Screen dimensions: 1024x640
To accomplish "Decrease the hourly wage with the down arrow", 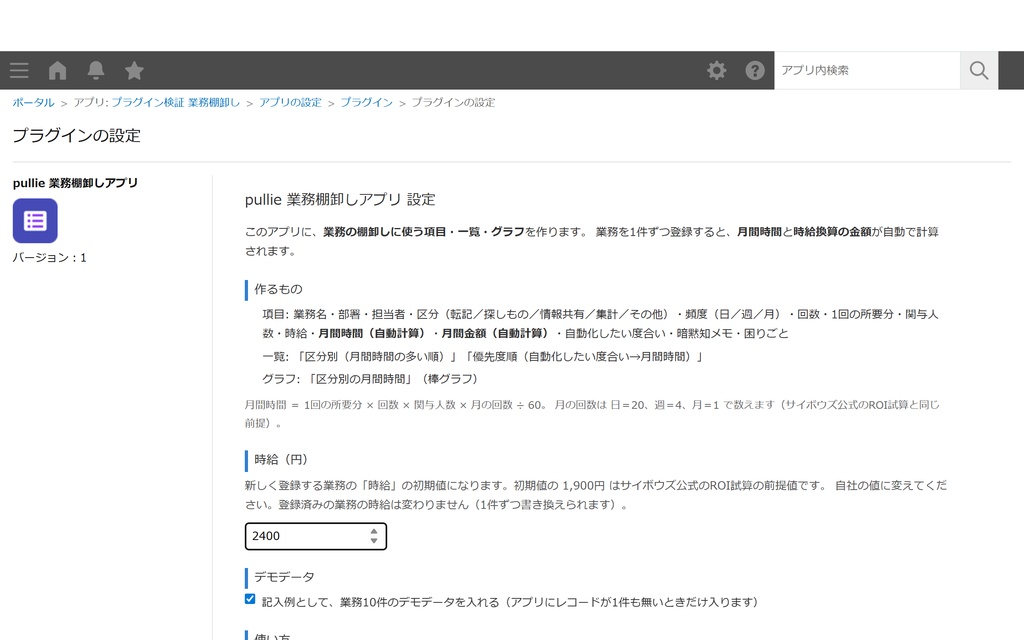I will pyautogui.click(x=374, y=541).
